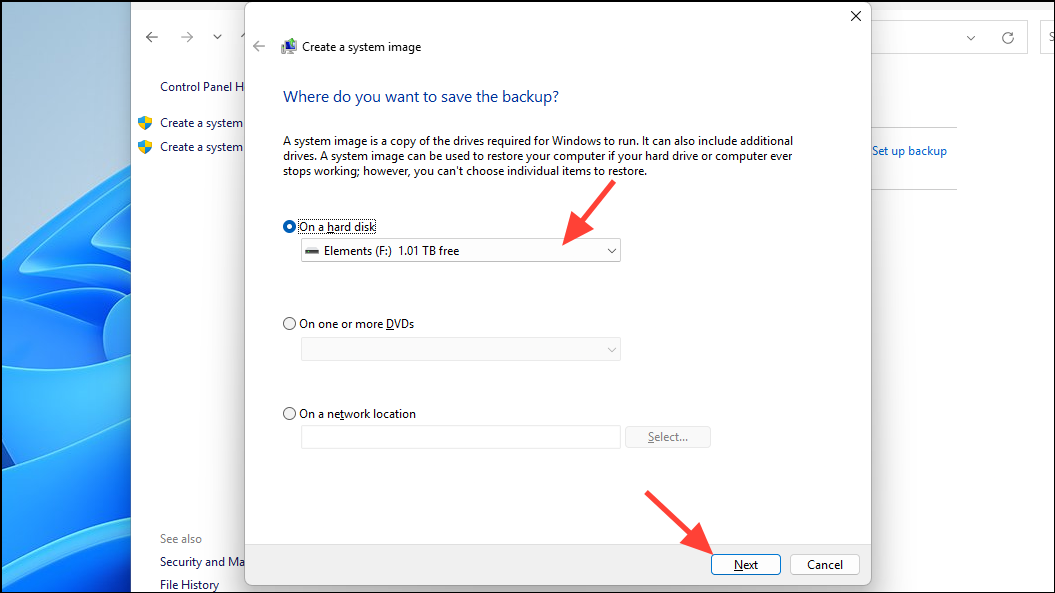Select the On a network location option

(x=289, y=413)
